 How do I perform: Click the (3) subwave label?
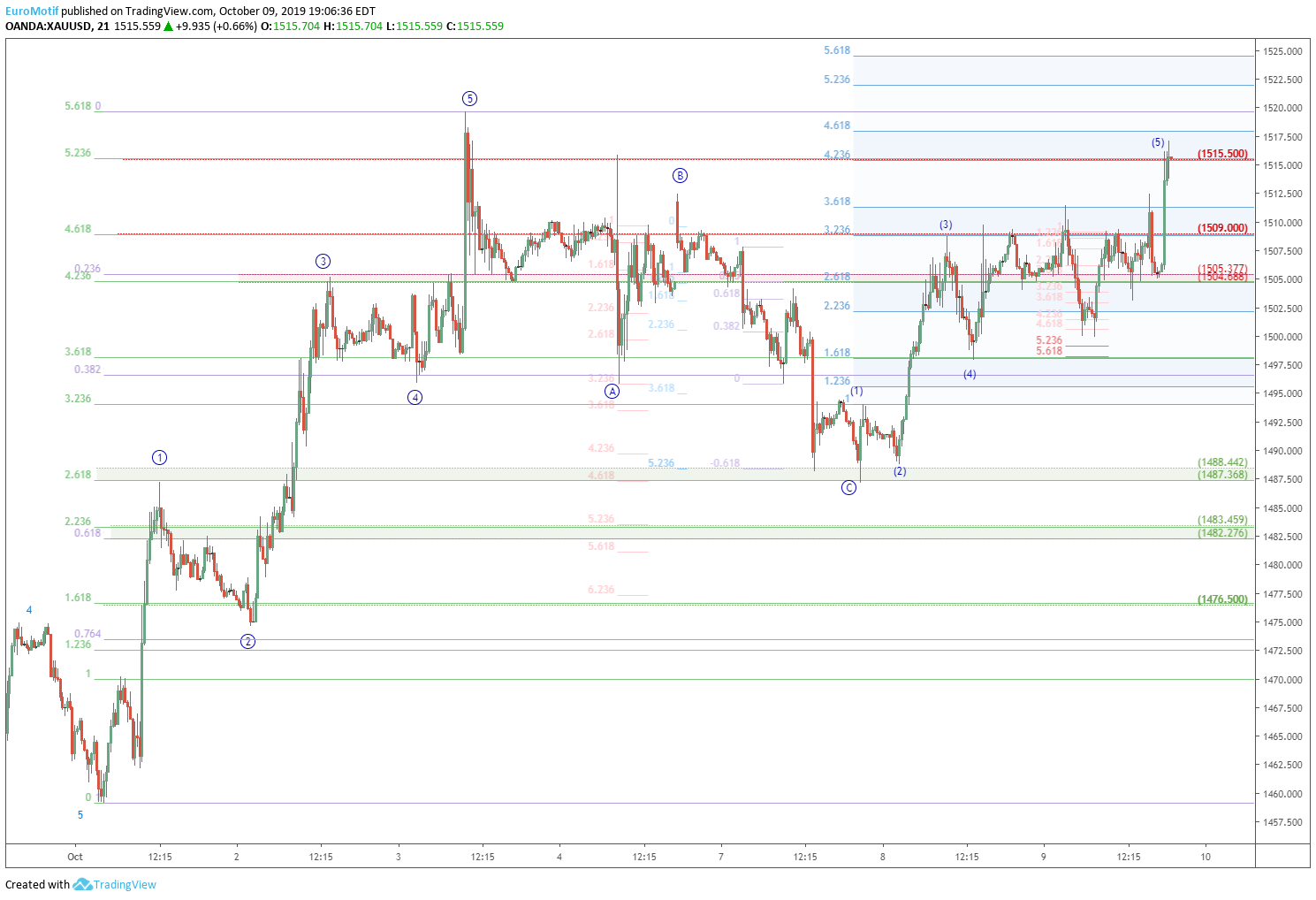tap(946, 225)
